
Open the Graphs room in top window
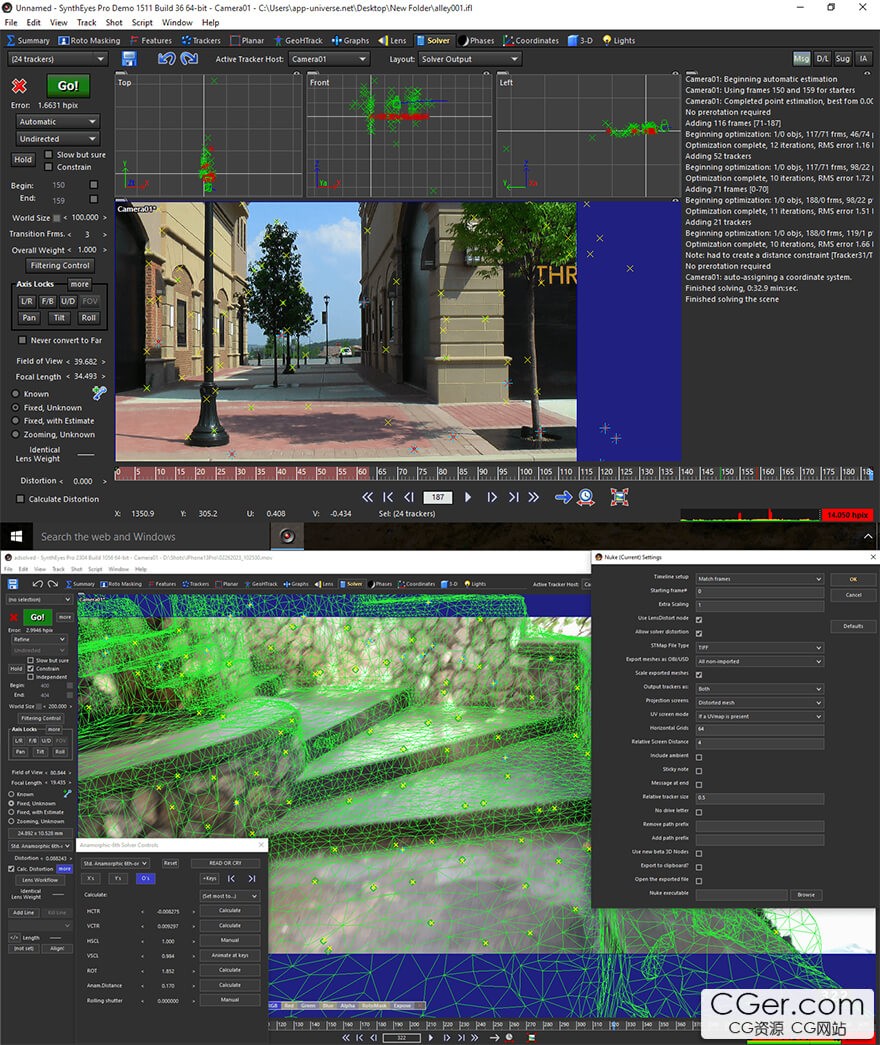coord(351,41)
